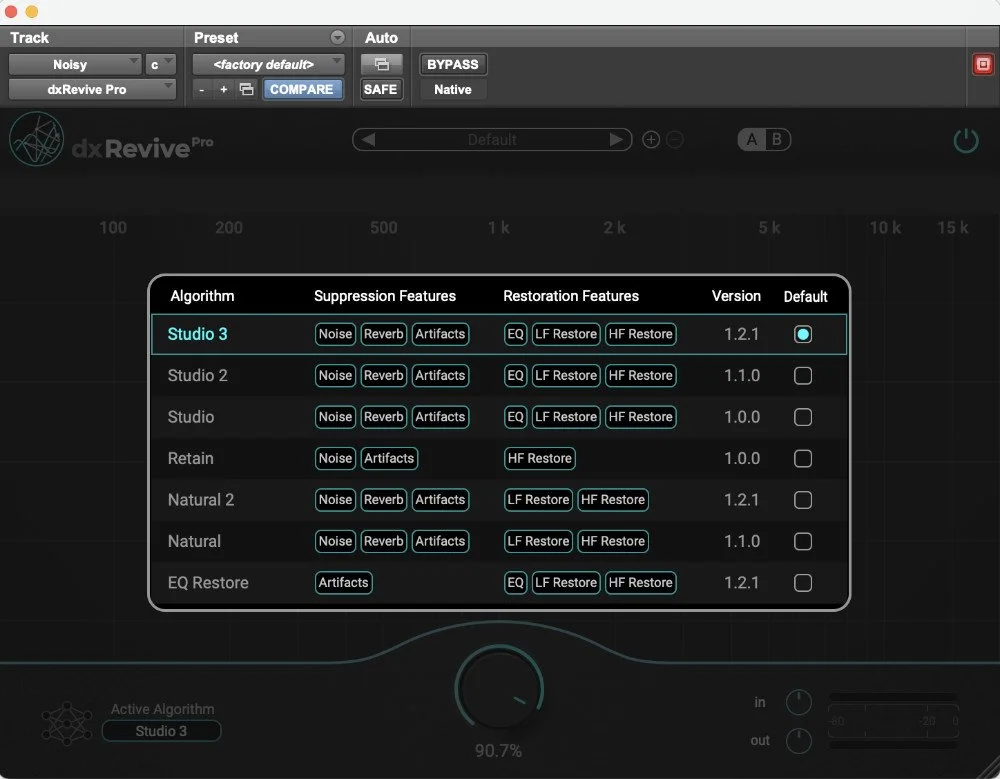Set Studio 3 as default algorithm

[x=802, y=334]
